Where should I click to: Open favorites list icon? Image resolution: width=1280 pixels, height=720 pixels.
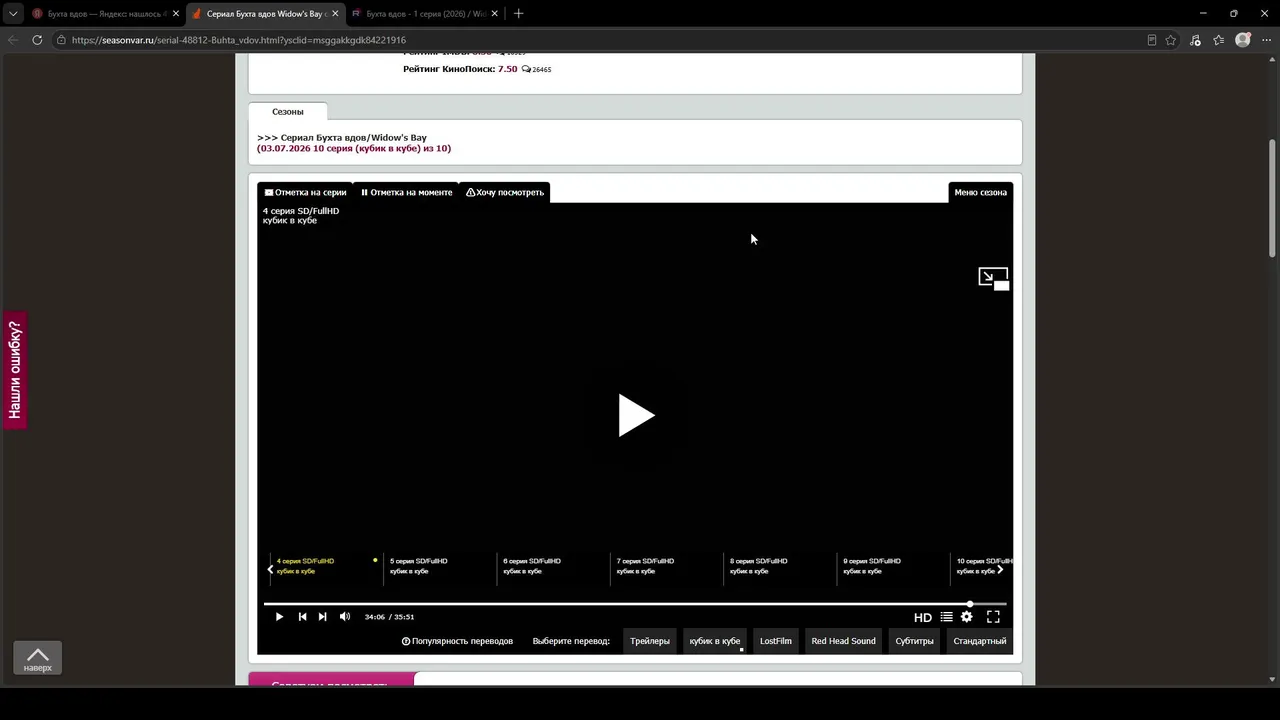pyautogui.click(x=1219, y=40)
